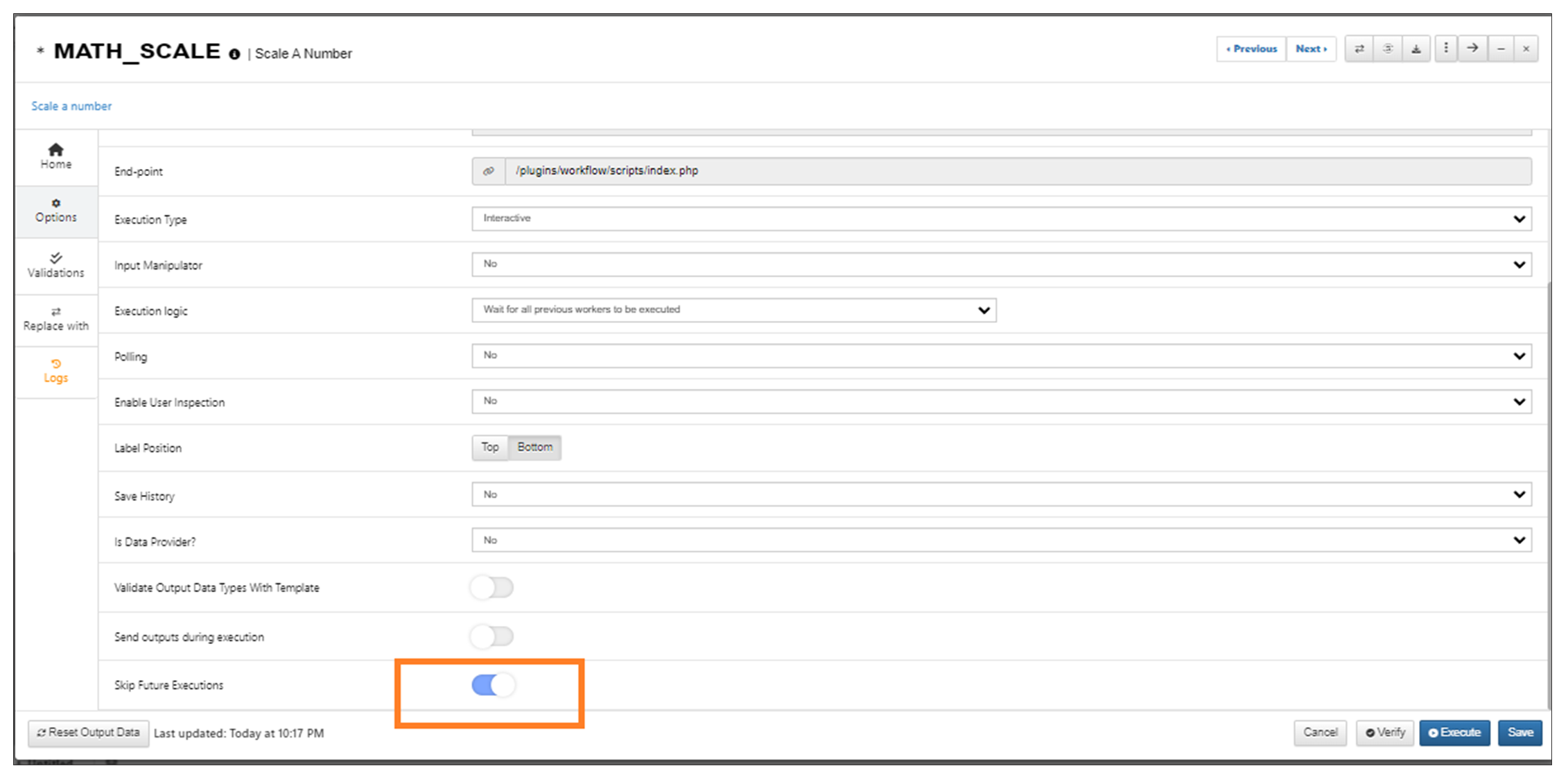The height and width of the screenshot is (784, 1559).
Task: Select Bottom for Label Position
Action: [534, 448]
